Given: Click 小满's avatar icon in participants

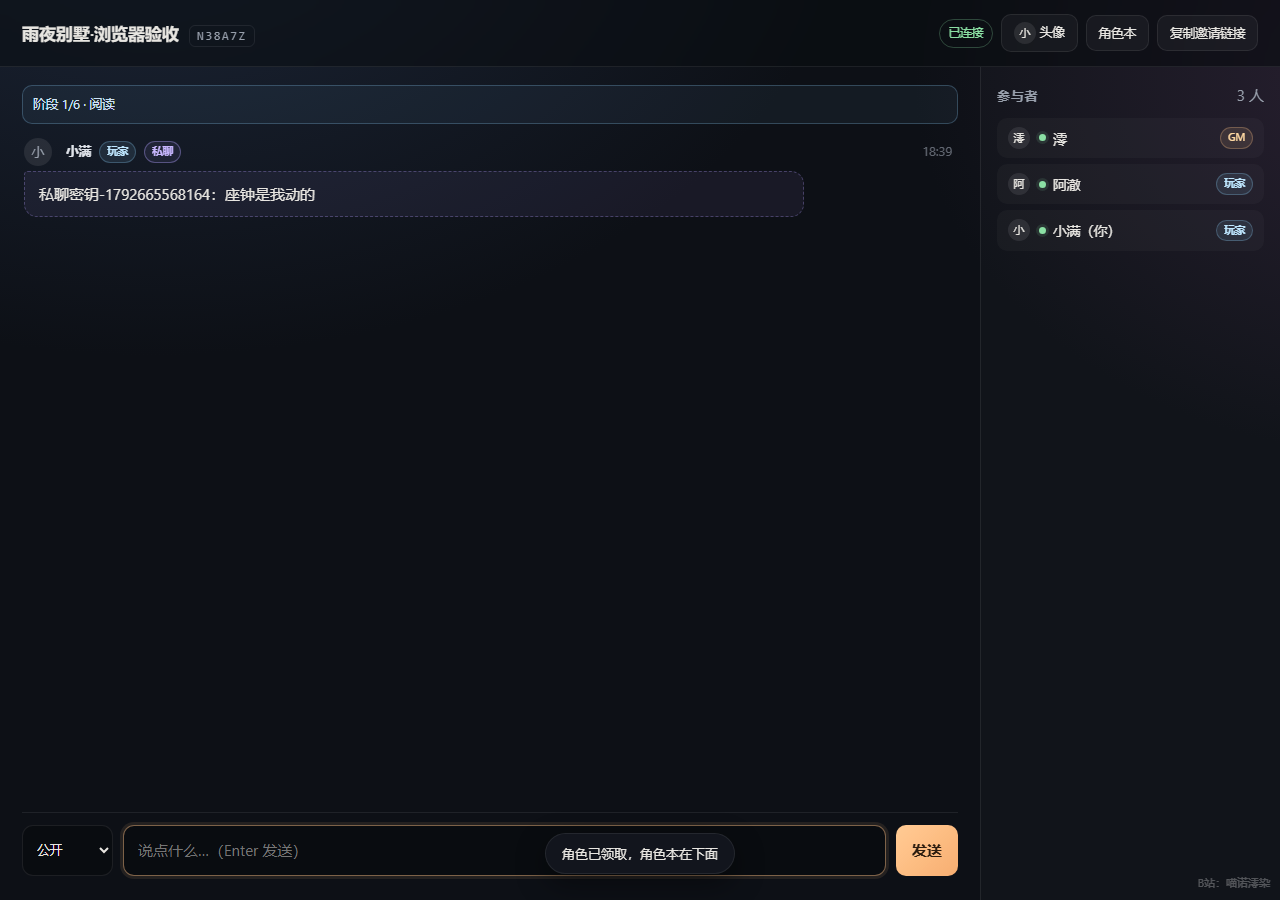Looking at the screenshot, I should tap(1019, 230).
